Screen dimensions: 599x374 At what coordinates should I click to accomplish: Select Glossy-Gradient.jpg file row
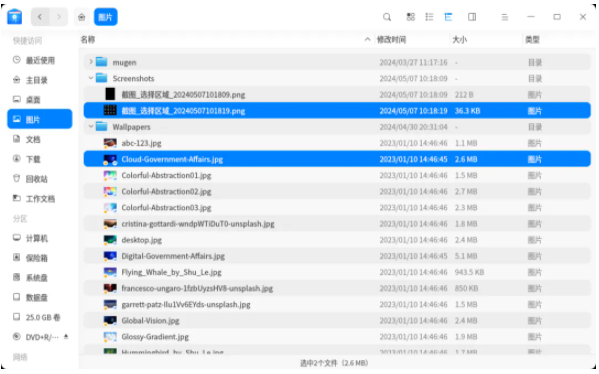[337, 337]
